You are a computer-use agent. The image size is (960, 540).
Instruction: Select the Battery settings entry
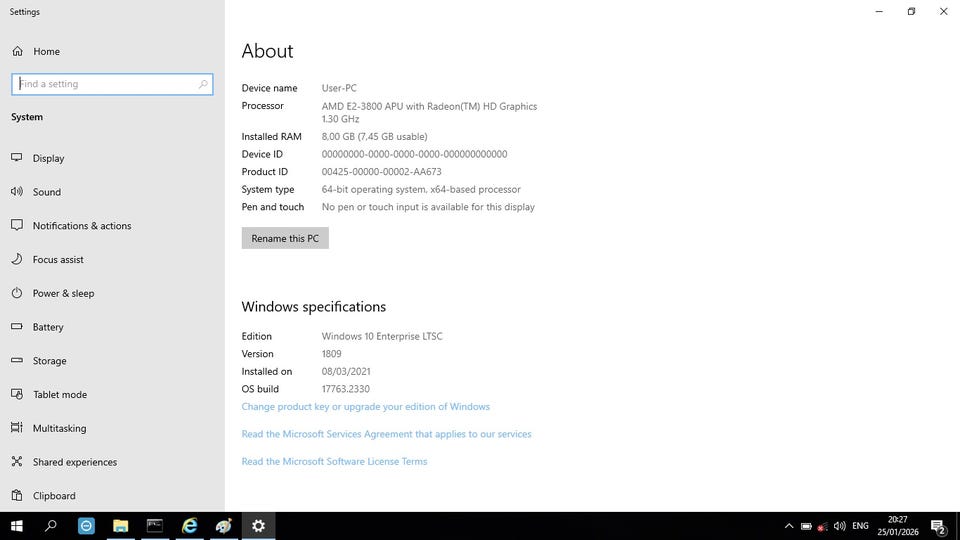(x=38, y=326)
